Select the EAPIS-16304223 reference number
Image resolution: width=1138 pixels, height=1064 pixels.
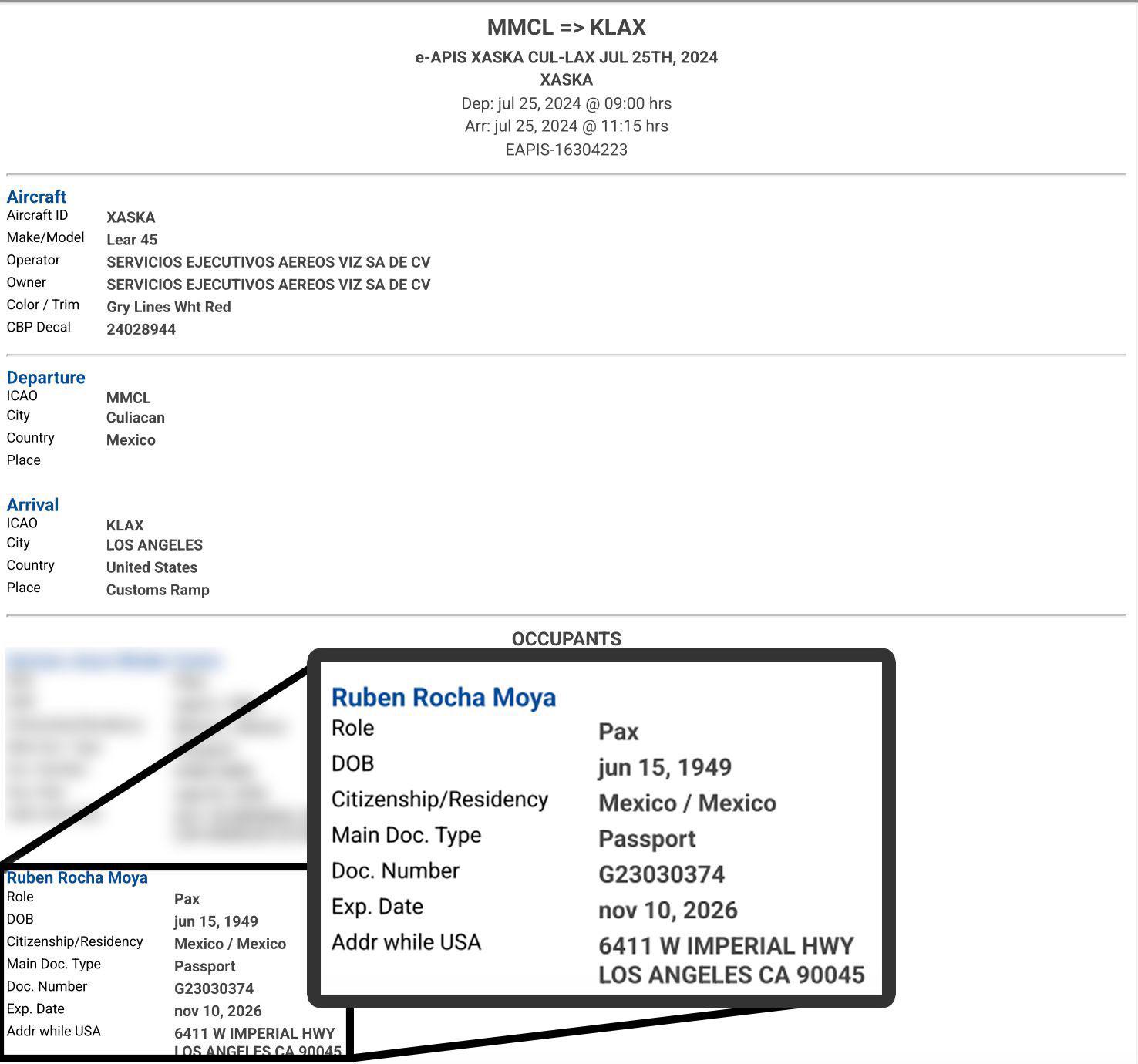(566, 150)
